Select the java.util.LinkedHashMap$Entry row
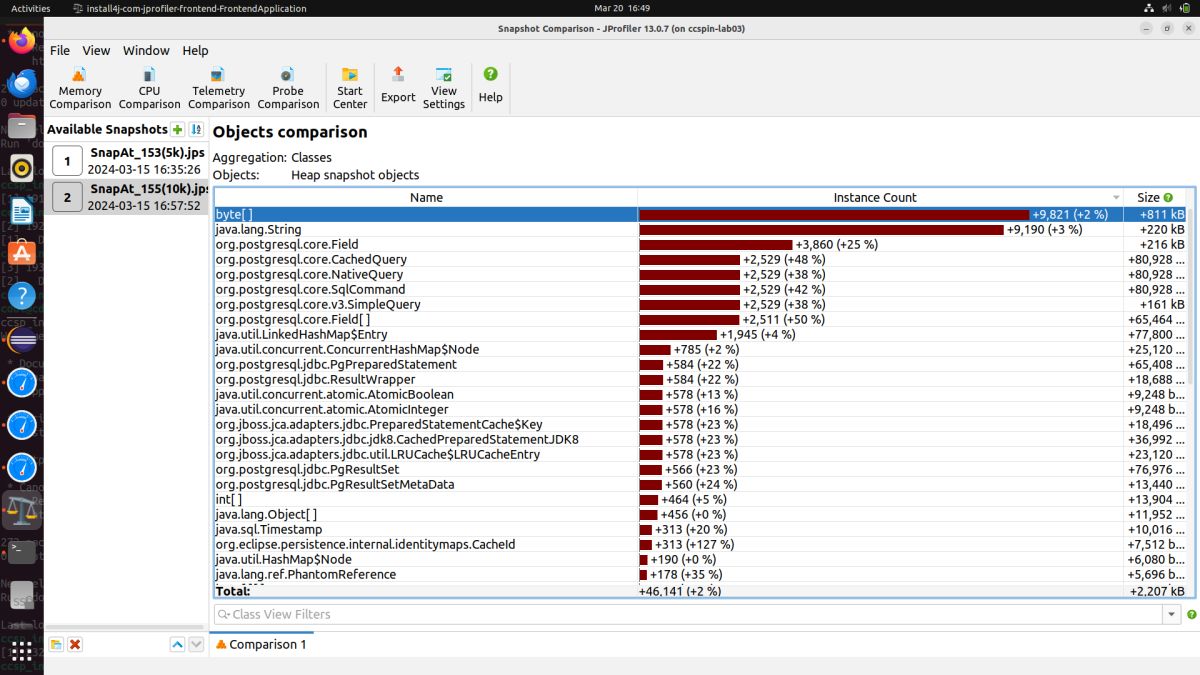Image resolution: width=1200 pixels, height=675 pixels. 700,334
